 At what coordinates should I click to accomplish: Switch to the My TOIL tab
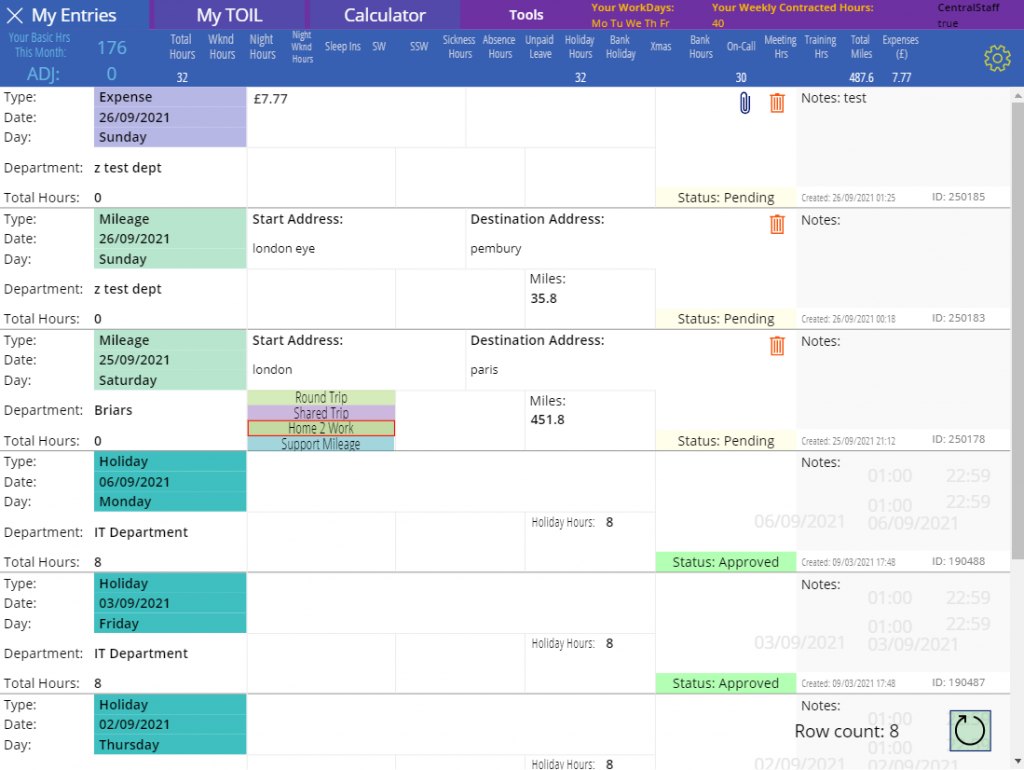[x=229, y=15]
